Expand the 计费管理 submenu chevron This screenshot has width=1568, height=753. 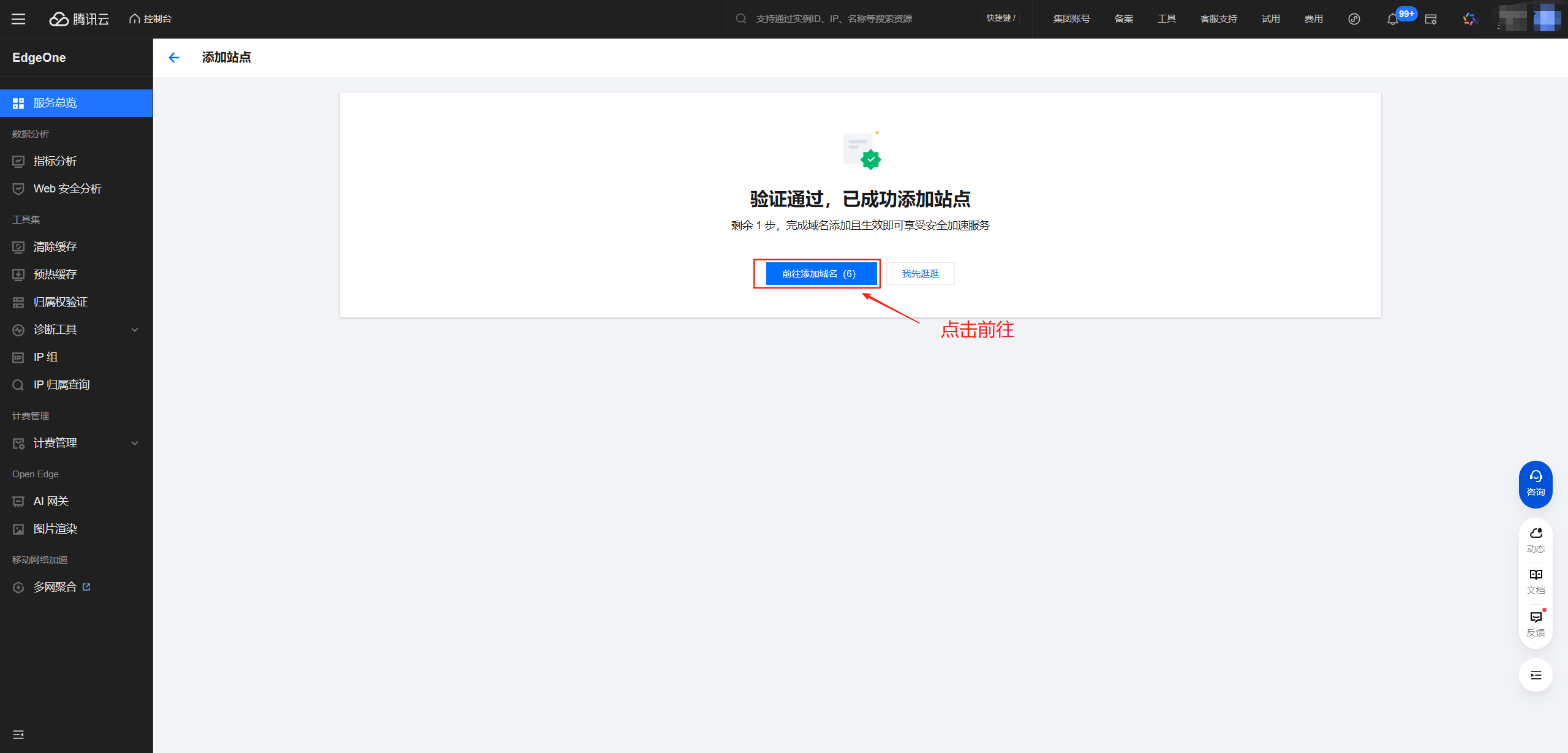[135, 443]
